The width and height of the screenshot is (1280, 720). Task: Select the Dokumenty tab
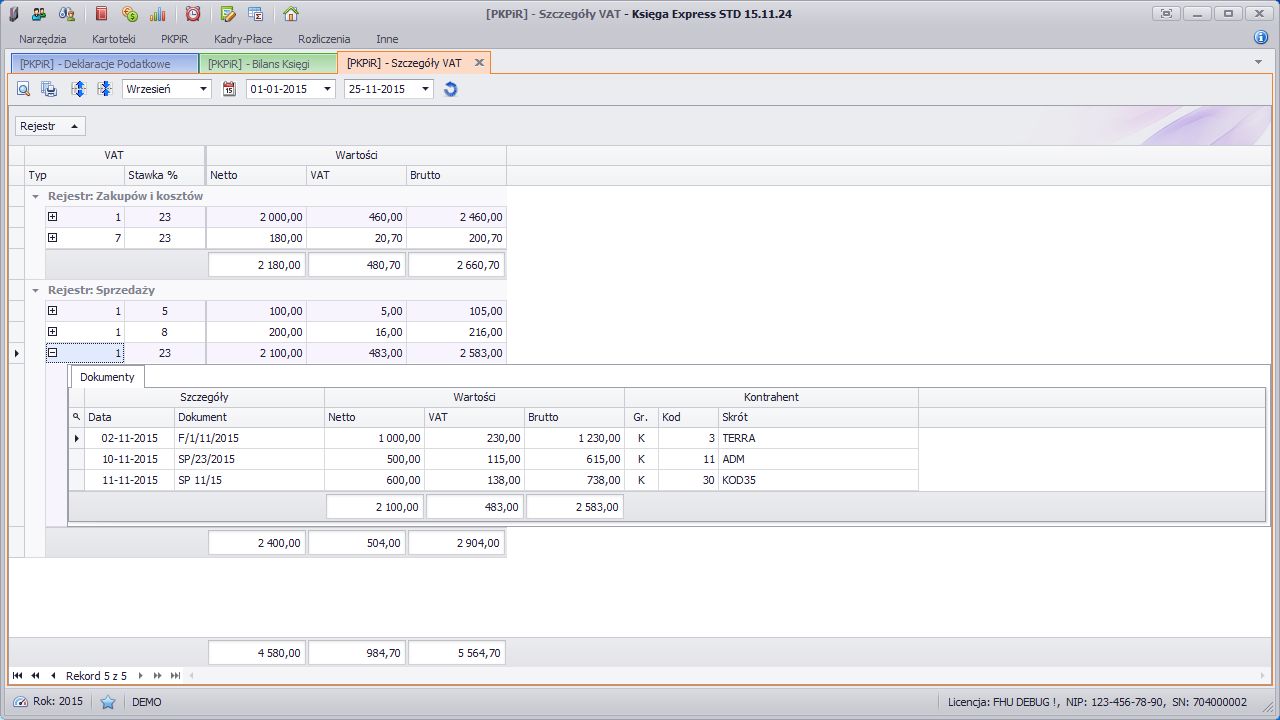[x=107, y=377]
